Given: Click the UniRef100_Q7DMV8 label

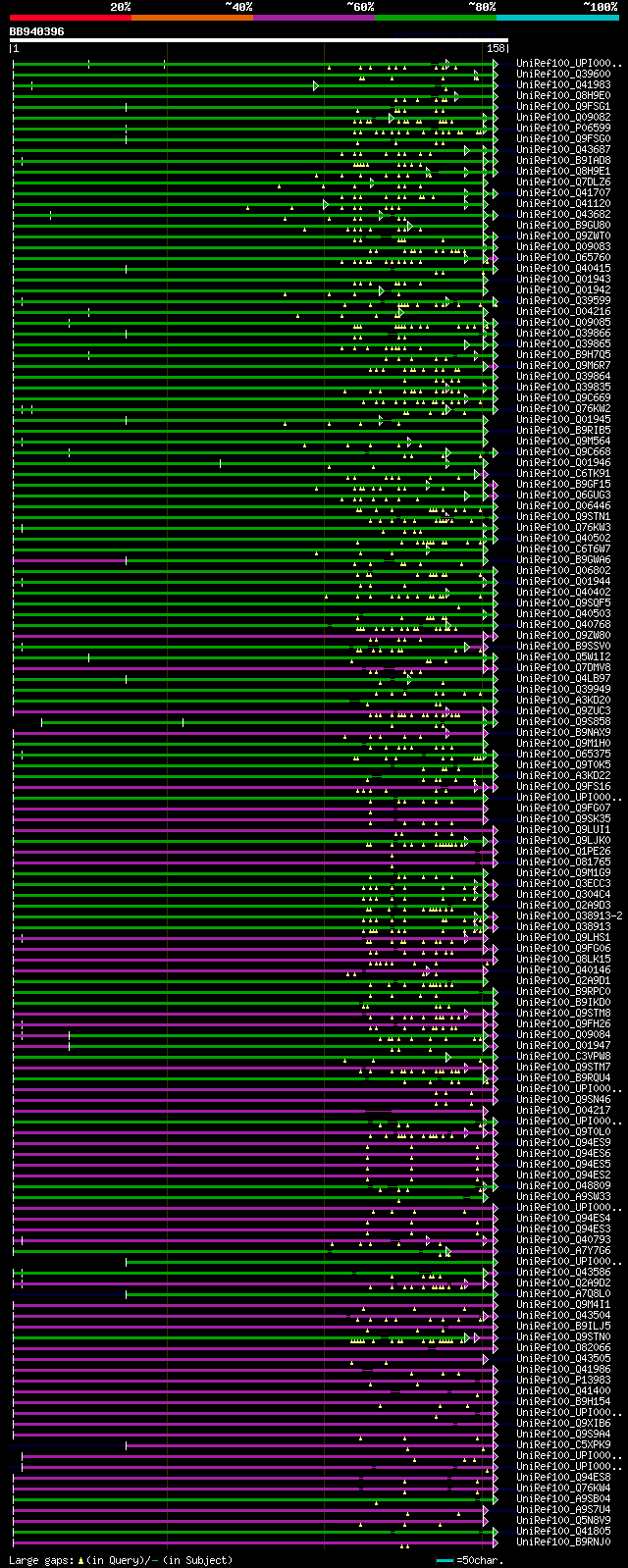Looking at the screenshot, I should click(563, 668).
